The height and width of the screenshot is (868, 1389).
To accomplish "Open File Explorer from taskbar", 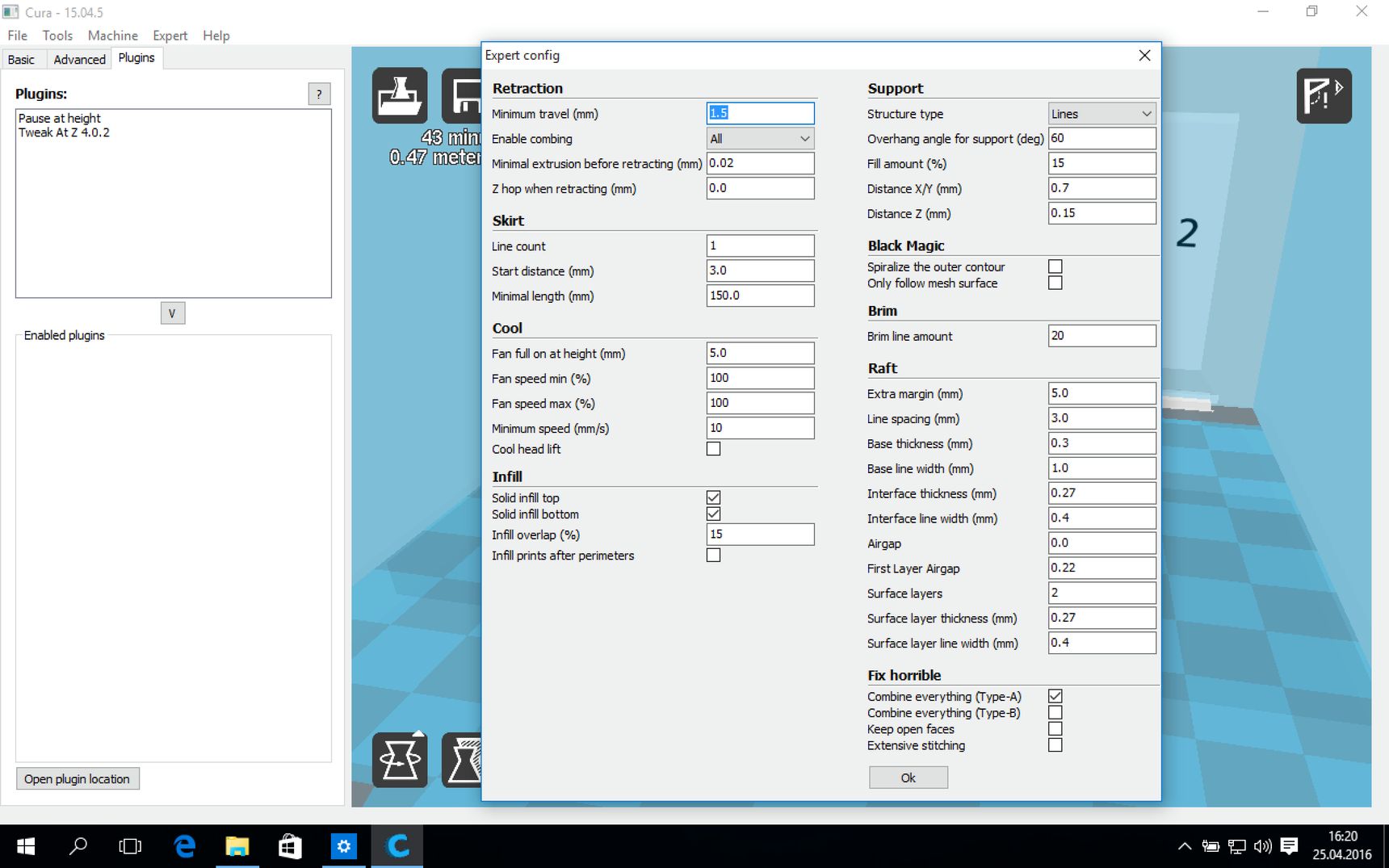I will pos(237,846).
